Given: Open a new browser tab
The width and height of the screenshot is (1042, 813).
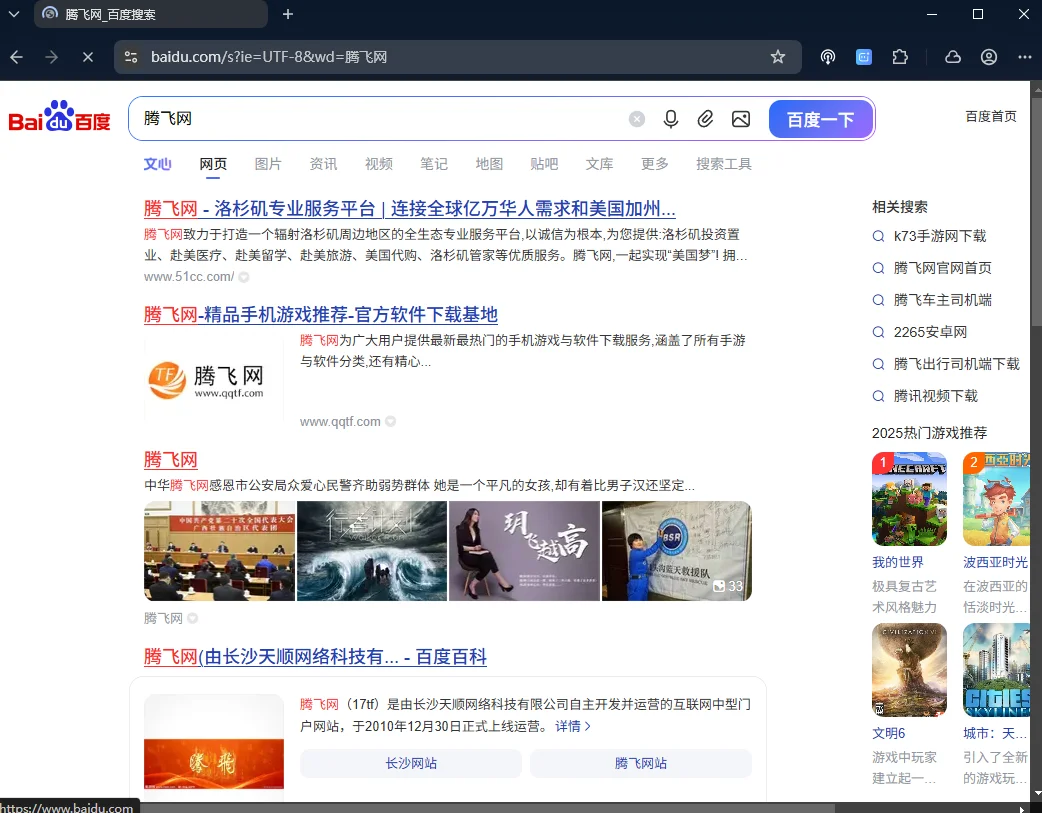Looking at the screenshot, I should click(x=288, y=14).
